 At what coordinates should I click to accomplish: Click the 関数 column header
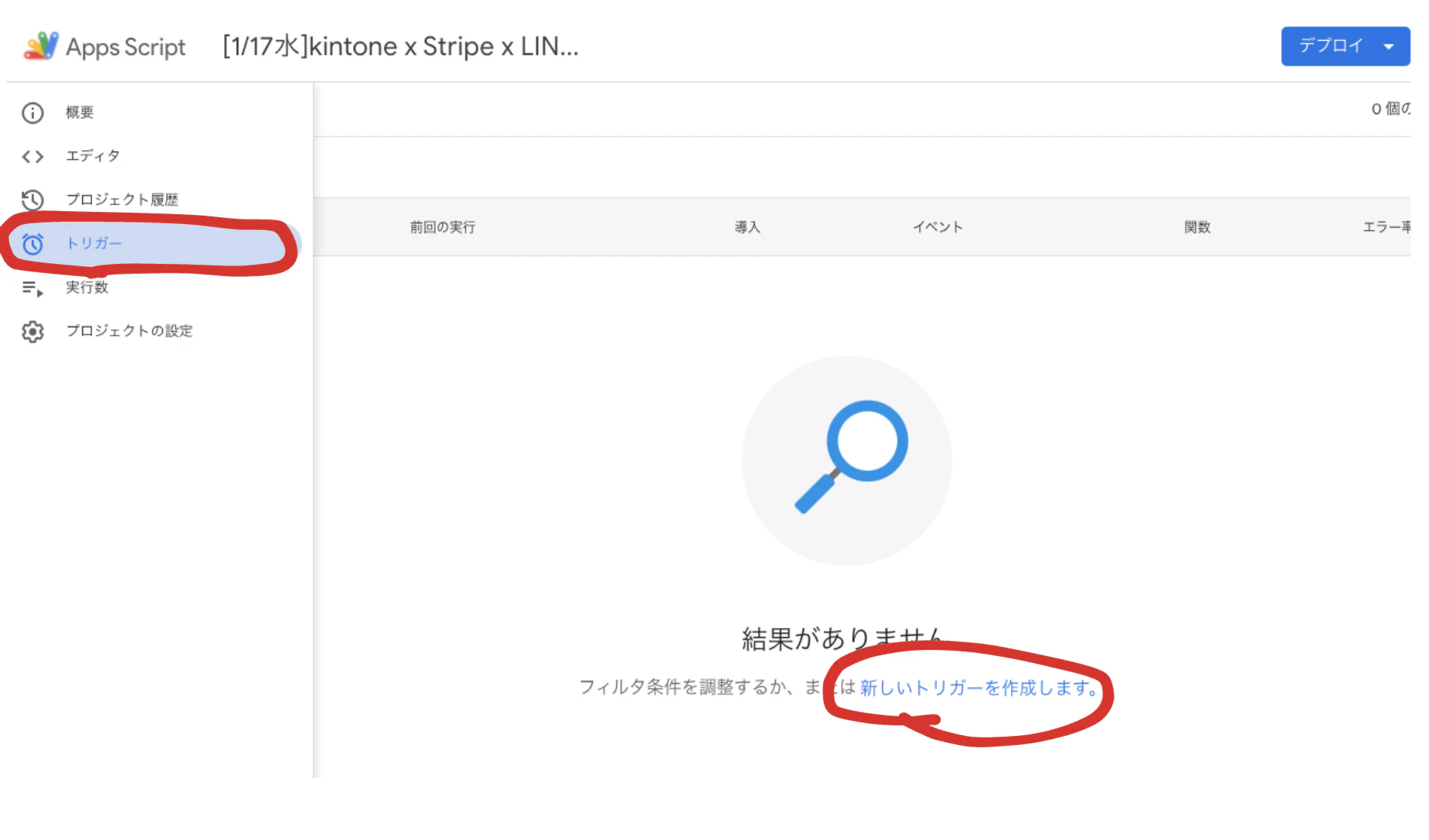(1197, 226)
